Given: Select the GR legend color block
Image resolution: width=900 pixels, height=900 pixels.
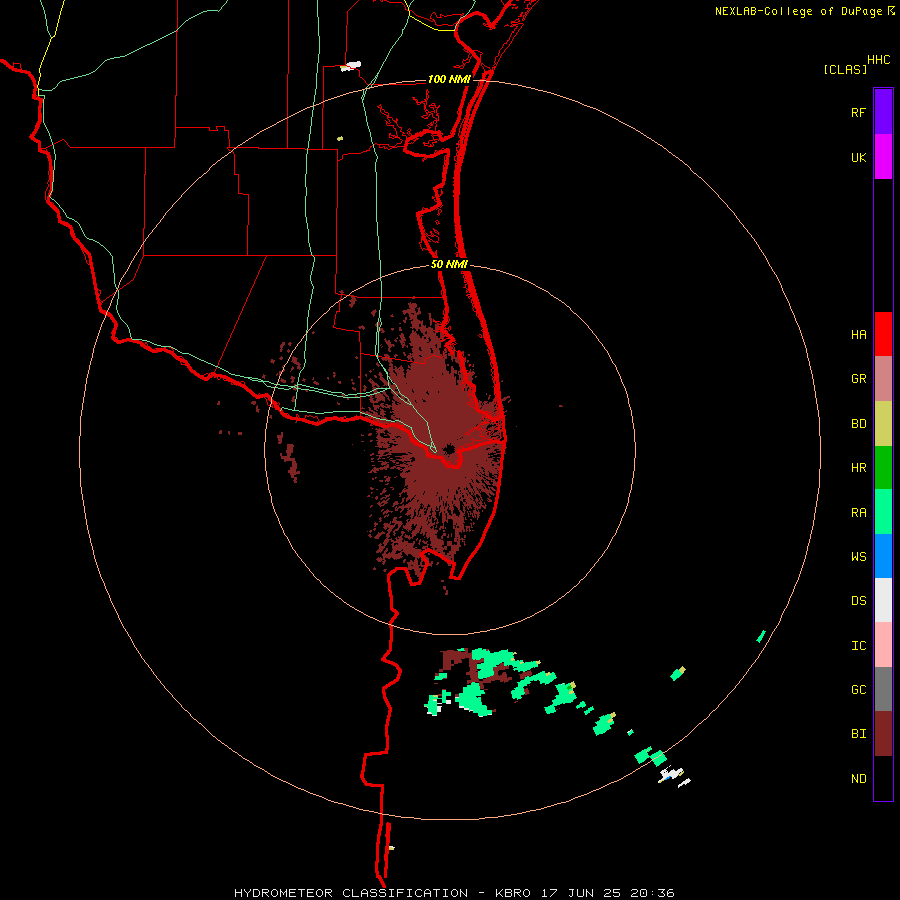Looking at the screenshot, I should [883, 379].
